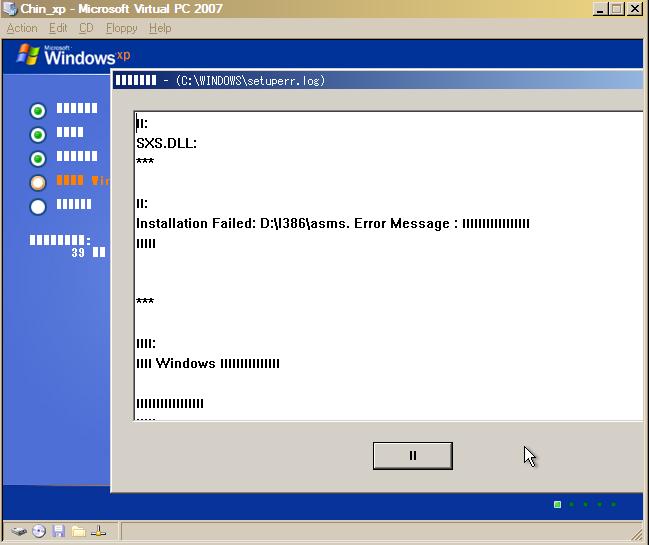Click the network adapter status icon
The image size is (649, 545).
(x=99, y=531)
